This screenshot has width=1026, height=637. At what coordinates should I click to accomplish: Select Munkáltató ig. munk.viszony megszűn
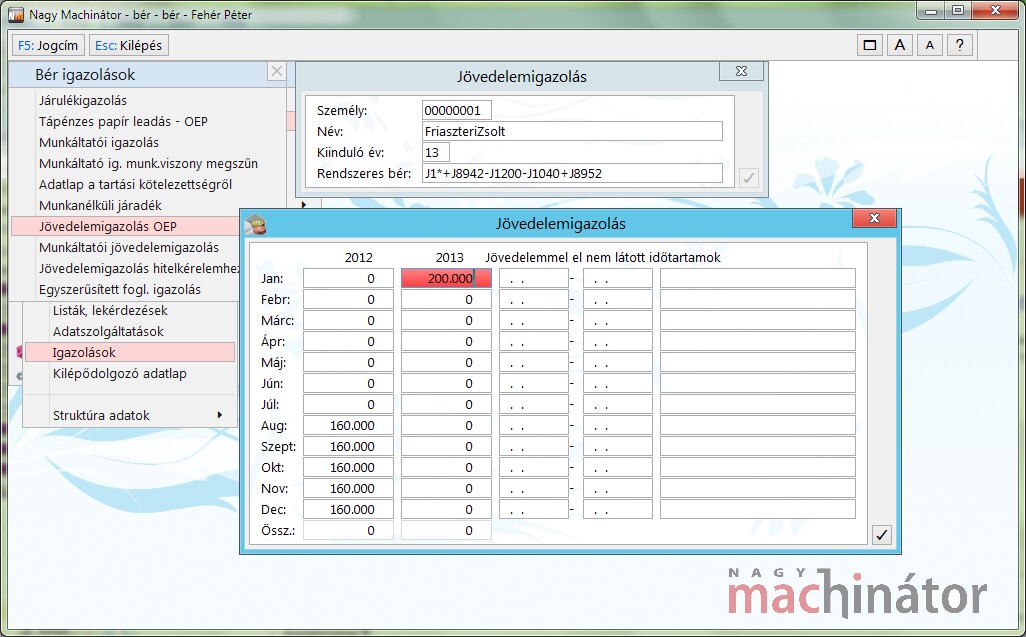pyautogui.click(x=149, y=163)
